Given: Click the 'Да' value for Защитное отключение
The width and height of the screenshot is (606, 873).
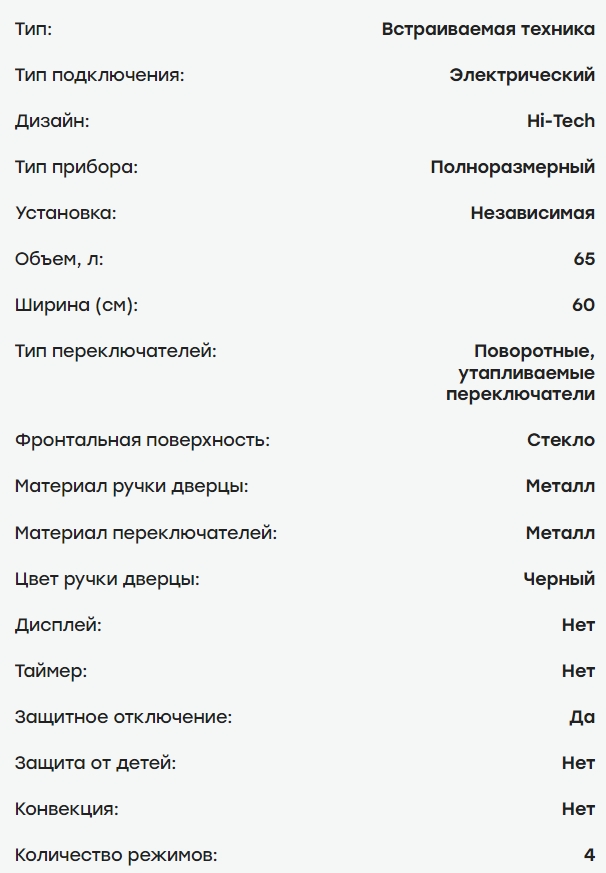Looking at the screenshot, I should [x=582, y=717].
